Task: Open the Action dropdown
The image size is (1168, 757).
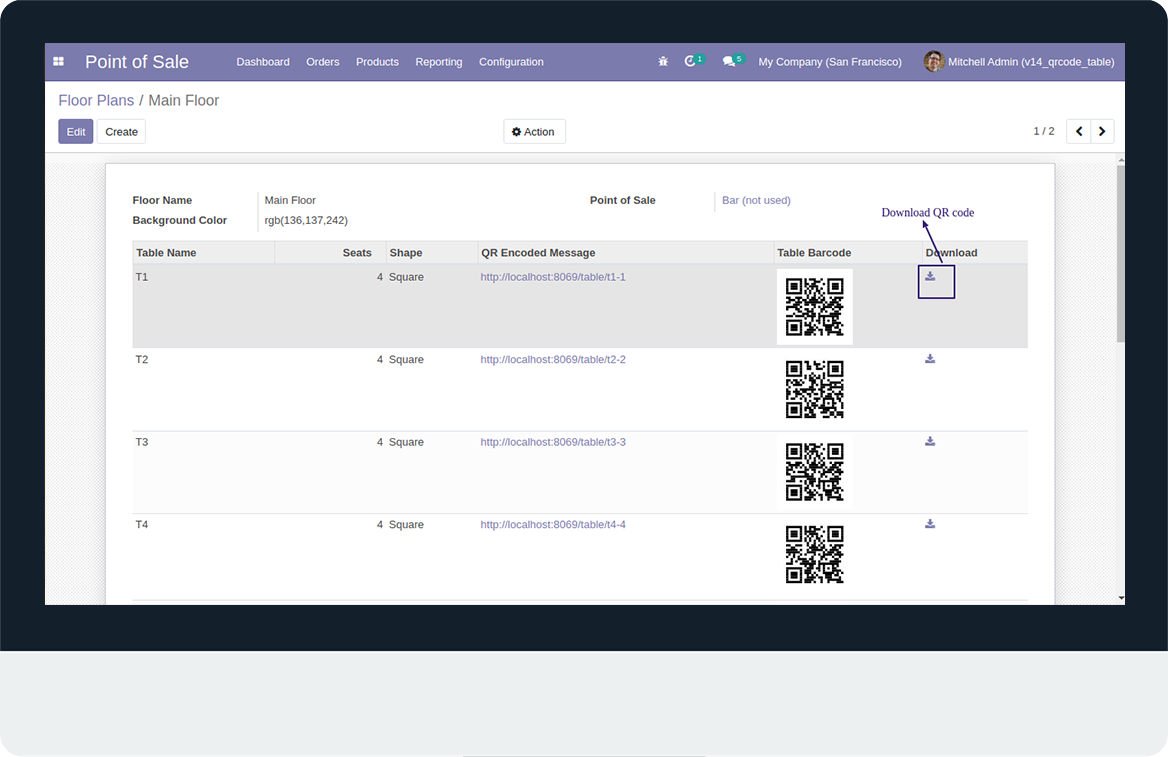Action: (534, 131)
